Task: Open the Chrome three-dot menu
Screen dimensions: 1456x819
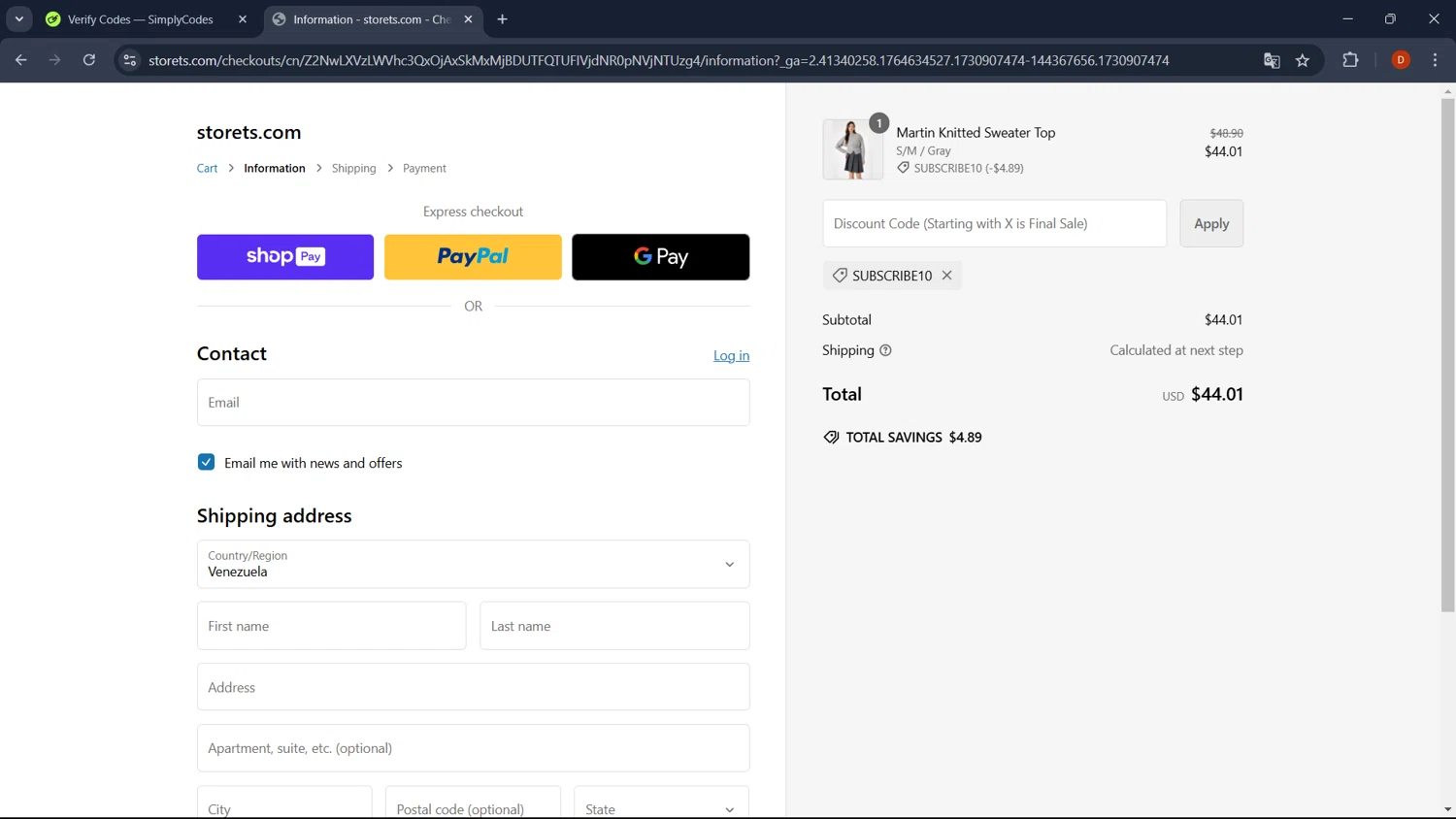Action: [x=1435, y=60]
